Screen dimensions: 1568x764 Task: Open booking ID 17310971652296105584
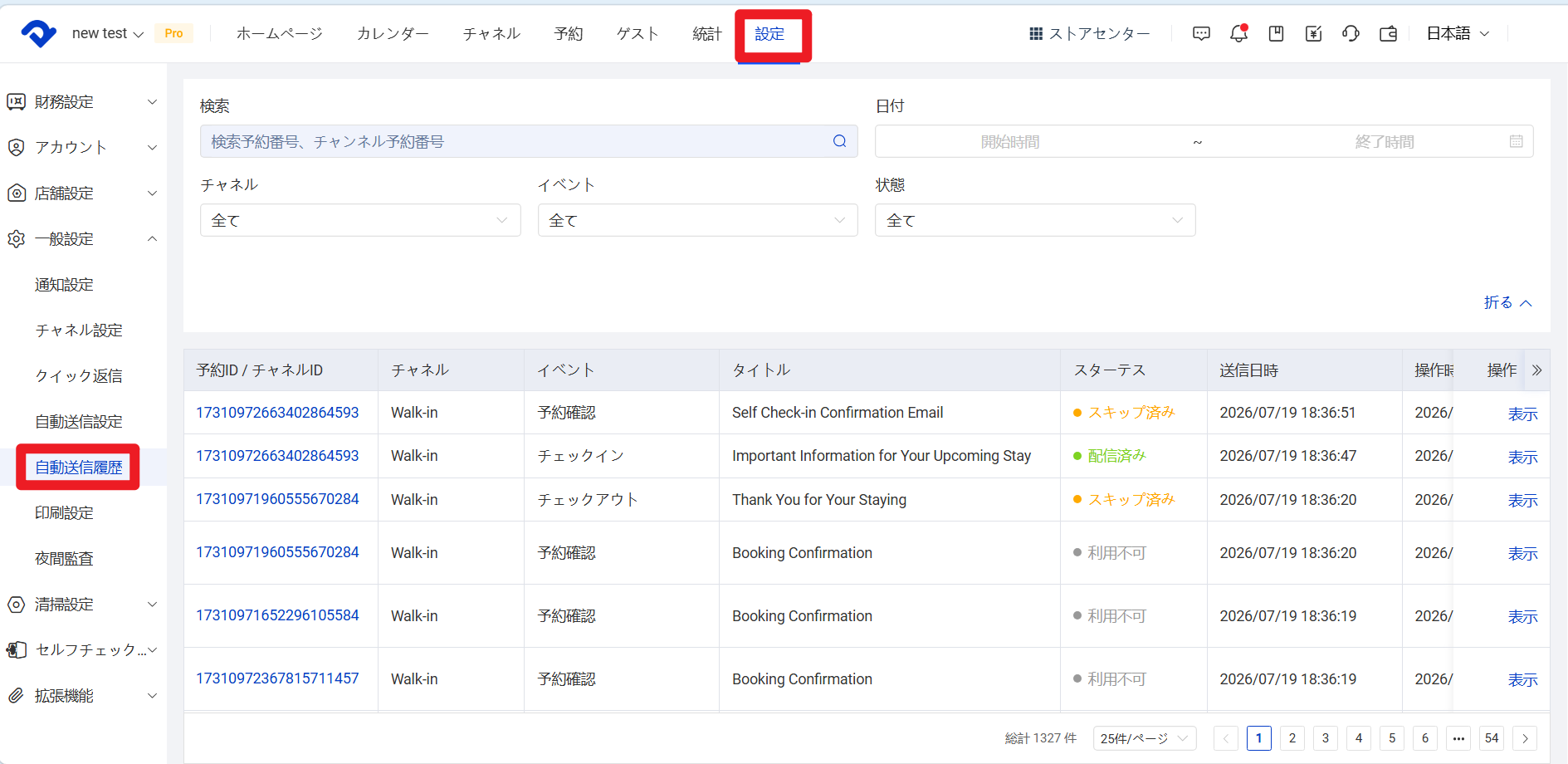click(x=277, y=615)
